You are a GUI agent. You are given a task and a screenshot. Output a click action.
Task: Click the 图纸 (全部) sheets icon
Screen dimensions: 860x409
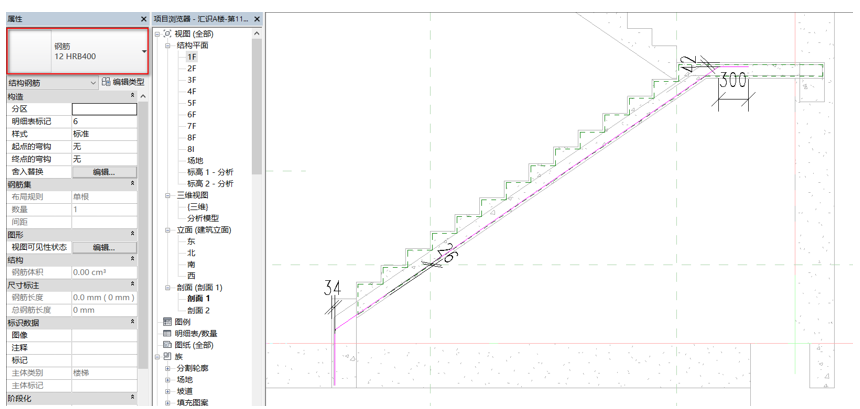[167, 345]
